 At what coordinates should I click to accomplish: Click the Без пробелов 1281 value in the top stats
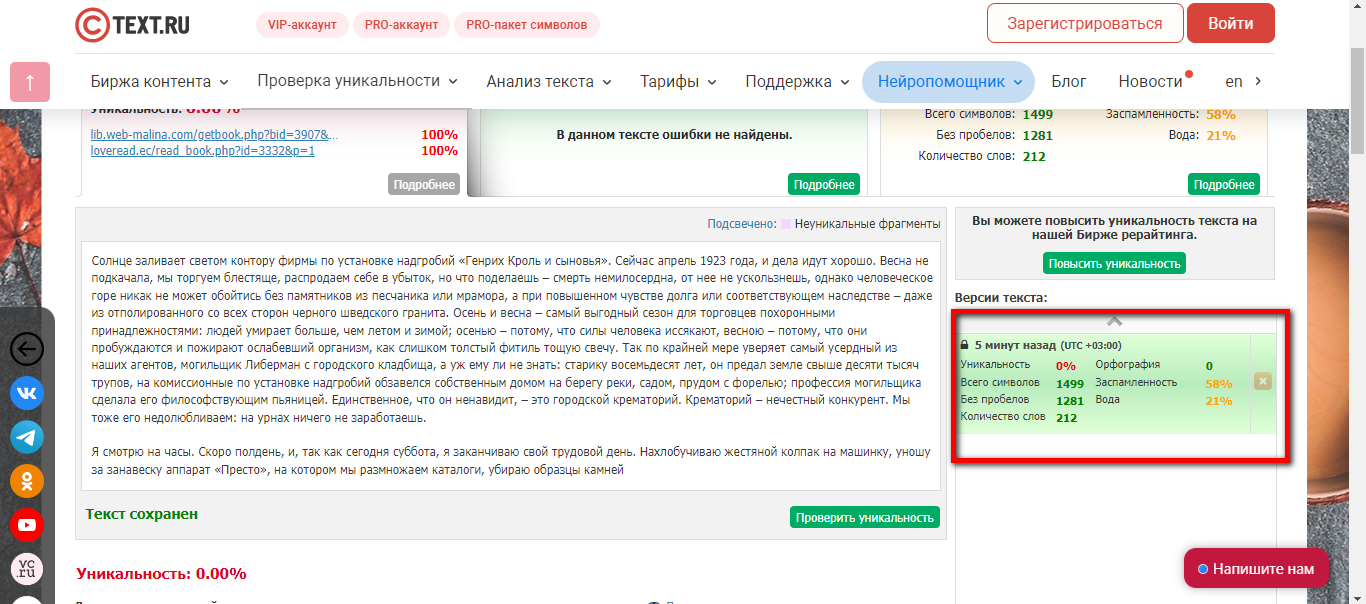(1038, 136)
